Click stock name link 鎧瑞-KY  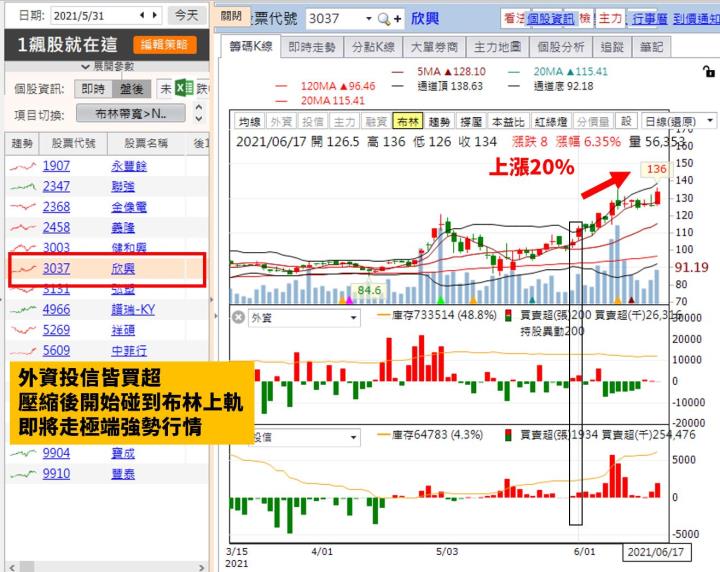(x=133, y=310)
